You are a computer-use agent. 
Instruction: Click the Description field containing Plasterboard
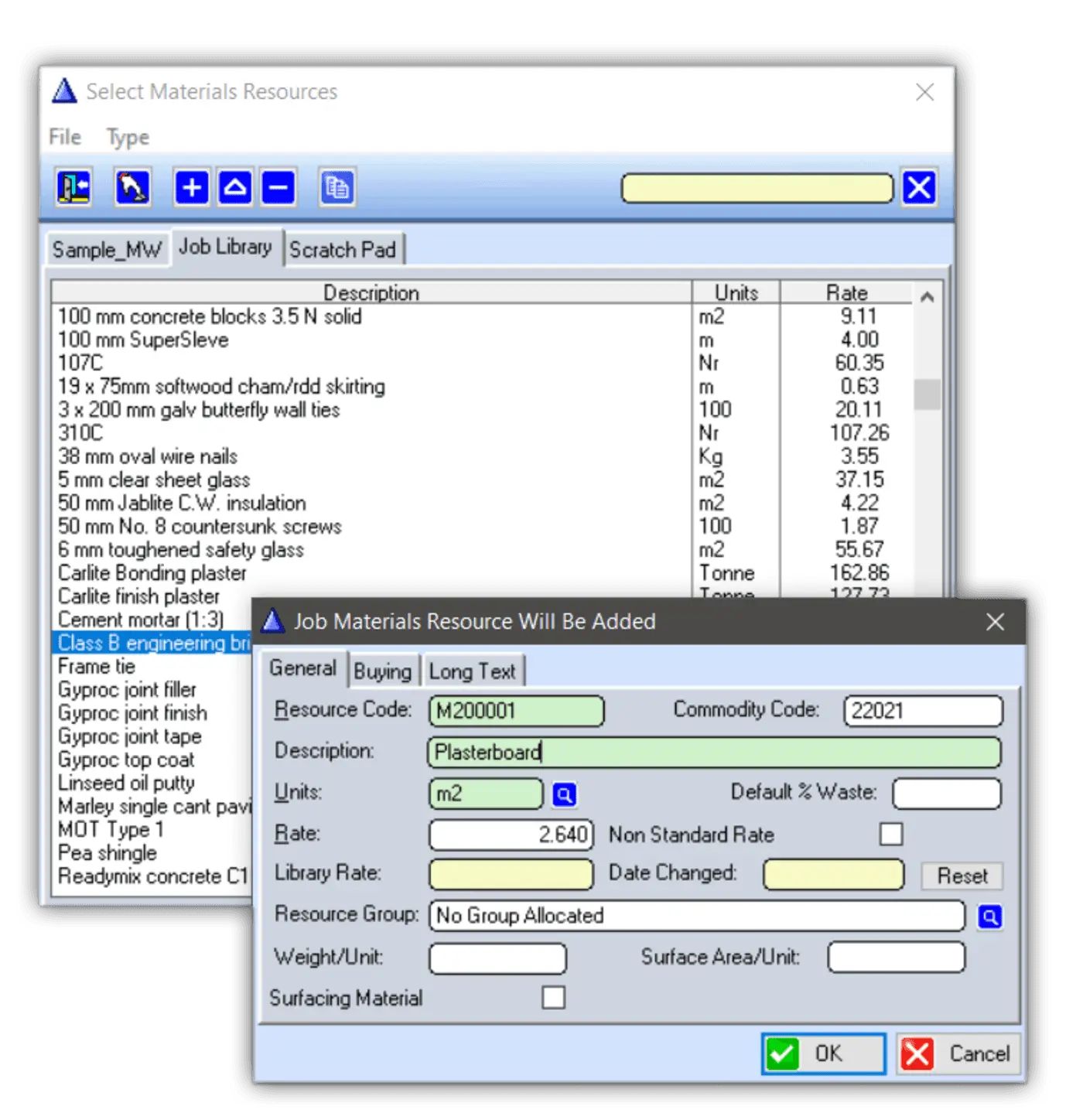(x=715, y=752)
